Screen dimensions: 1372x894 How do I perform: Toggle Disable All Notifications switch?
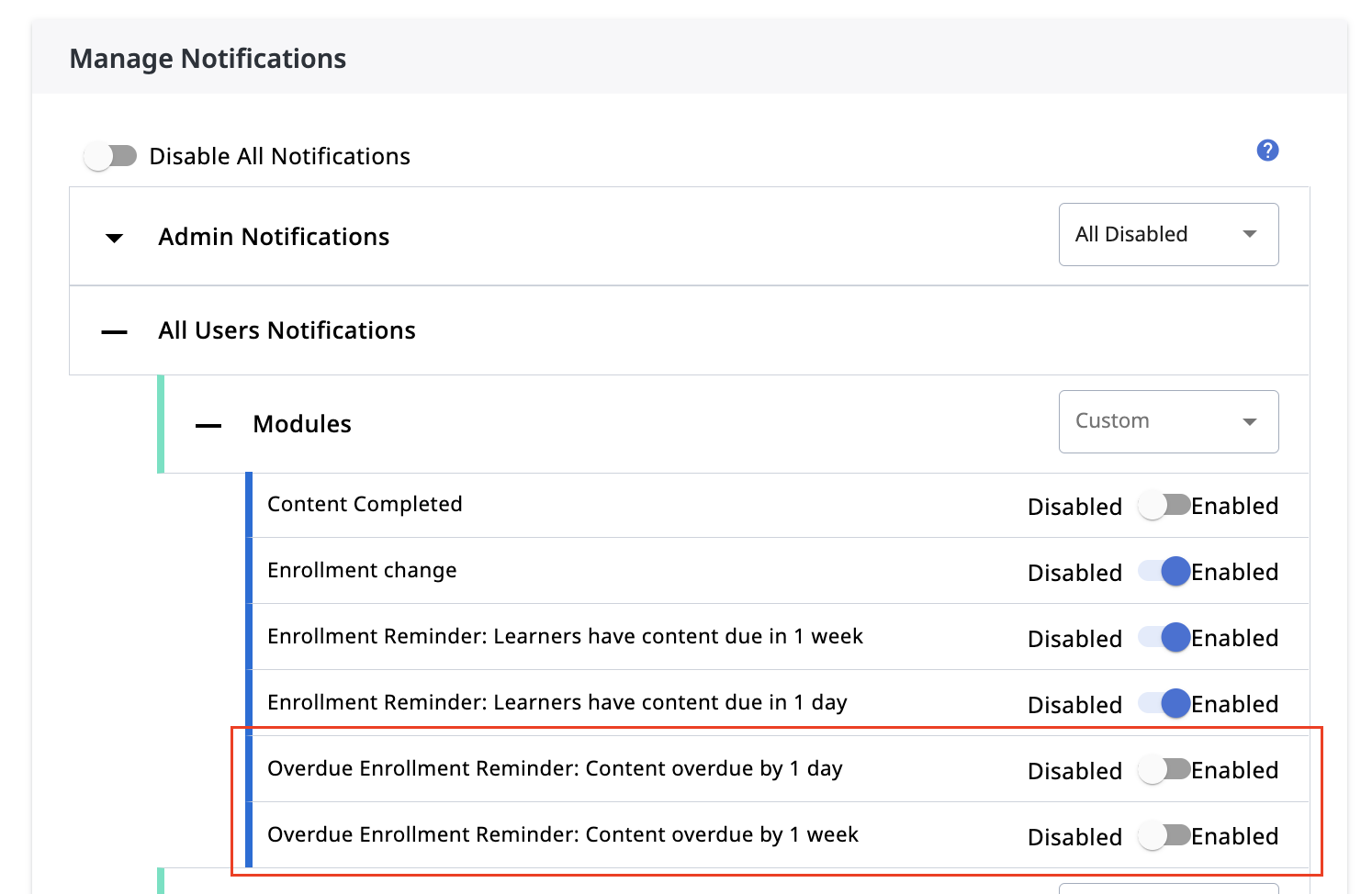point(110,156)
